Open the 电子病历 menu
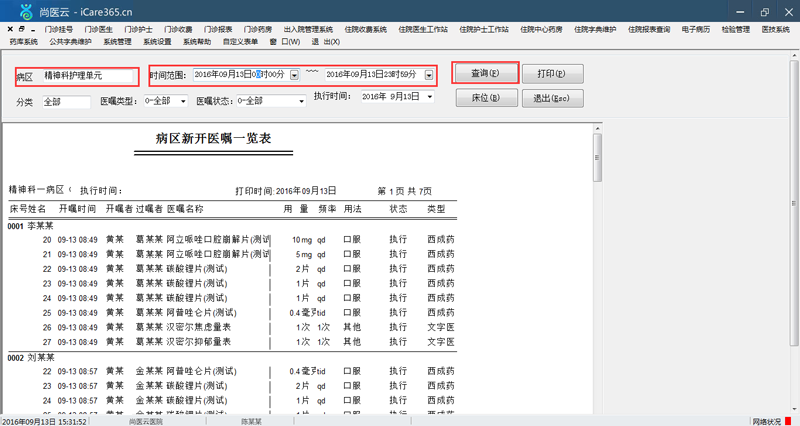Screen dimensions: 800x426 (695, 30)
